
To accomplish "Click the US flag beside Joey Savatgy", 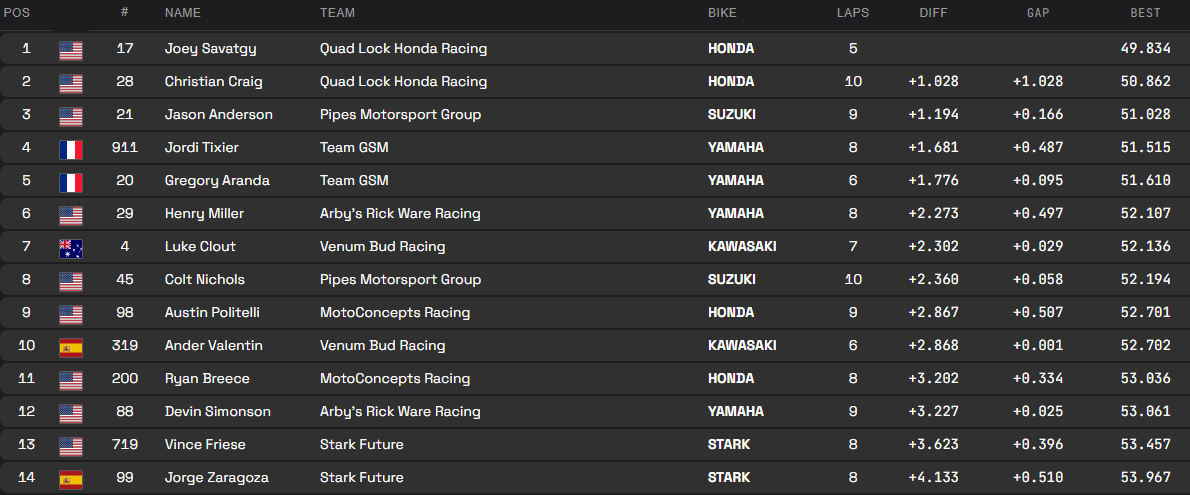I will 70,49.
